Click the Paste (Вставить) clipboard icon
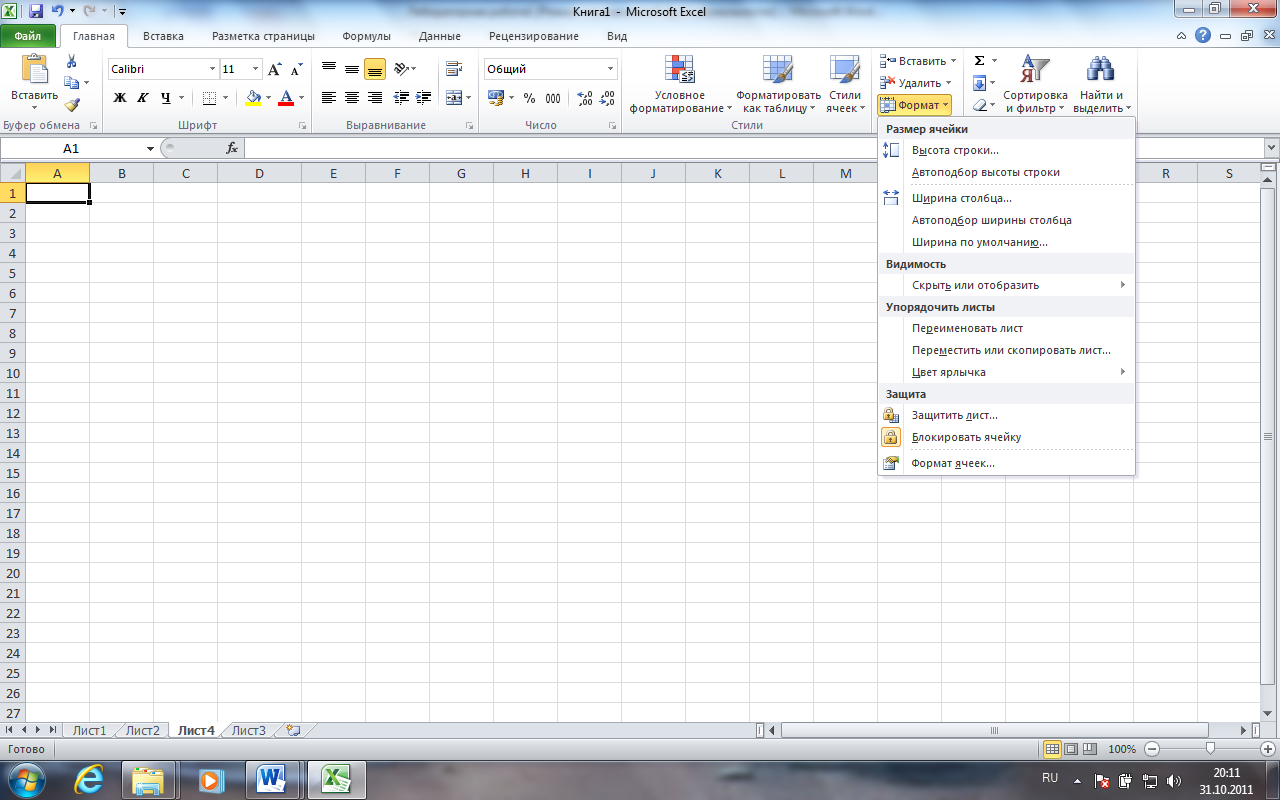This screenshot has height=800, width=1280. coord(34,70)
